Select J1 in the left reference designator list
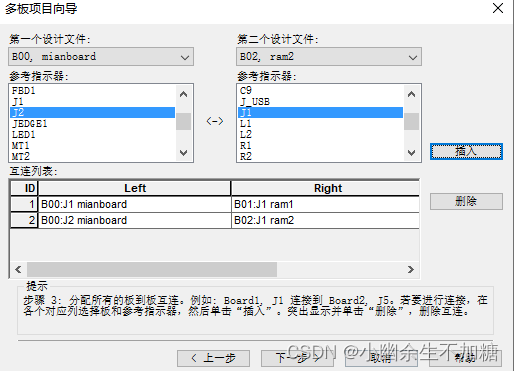Viewport: 514px width, 371px height. point(92,101)
